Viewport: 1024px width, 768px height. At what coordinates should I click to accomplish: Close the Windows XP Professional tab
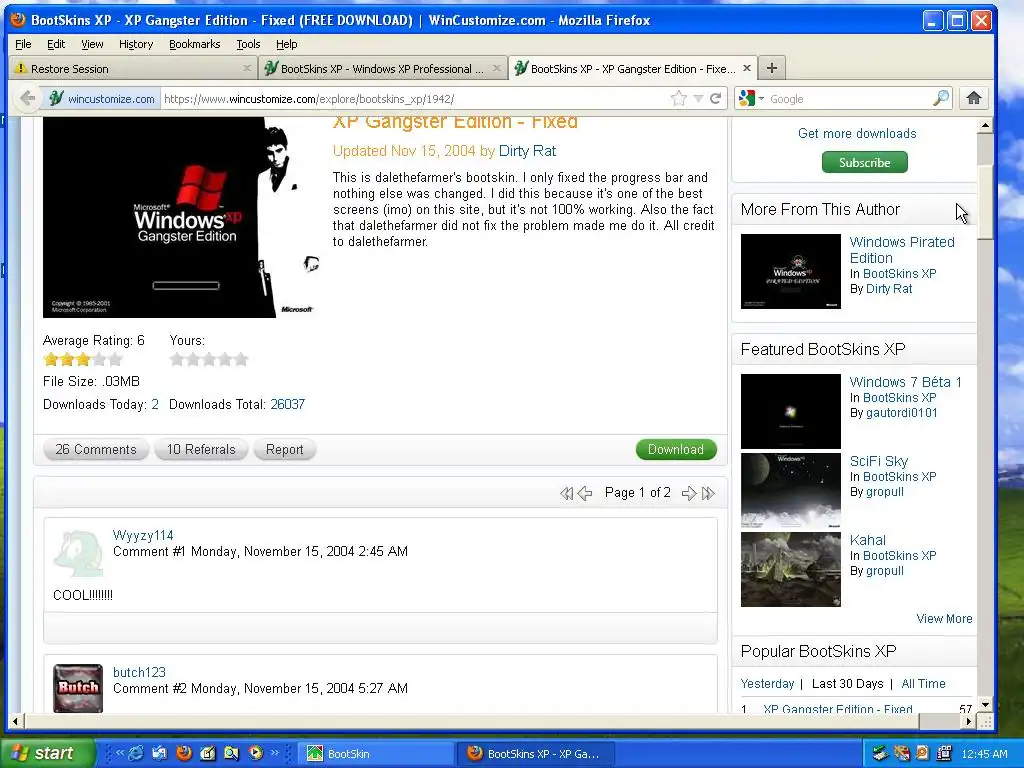496,68
